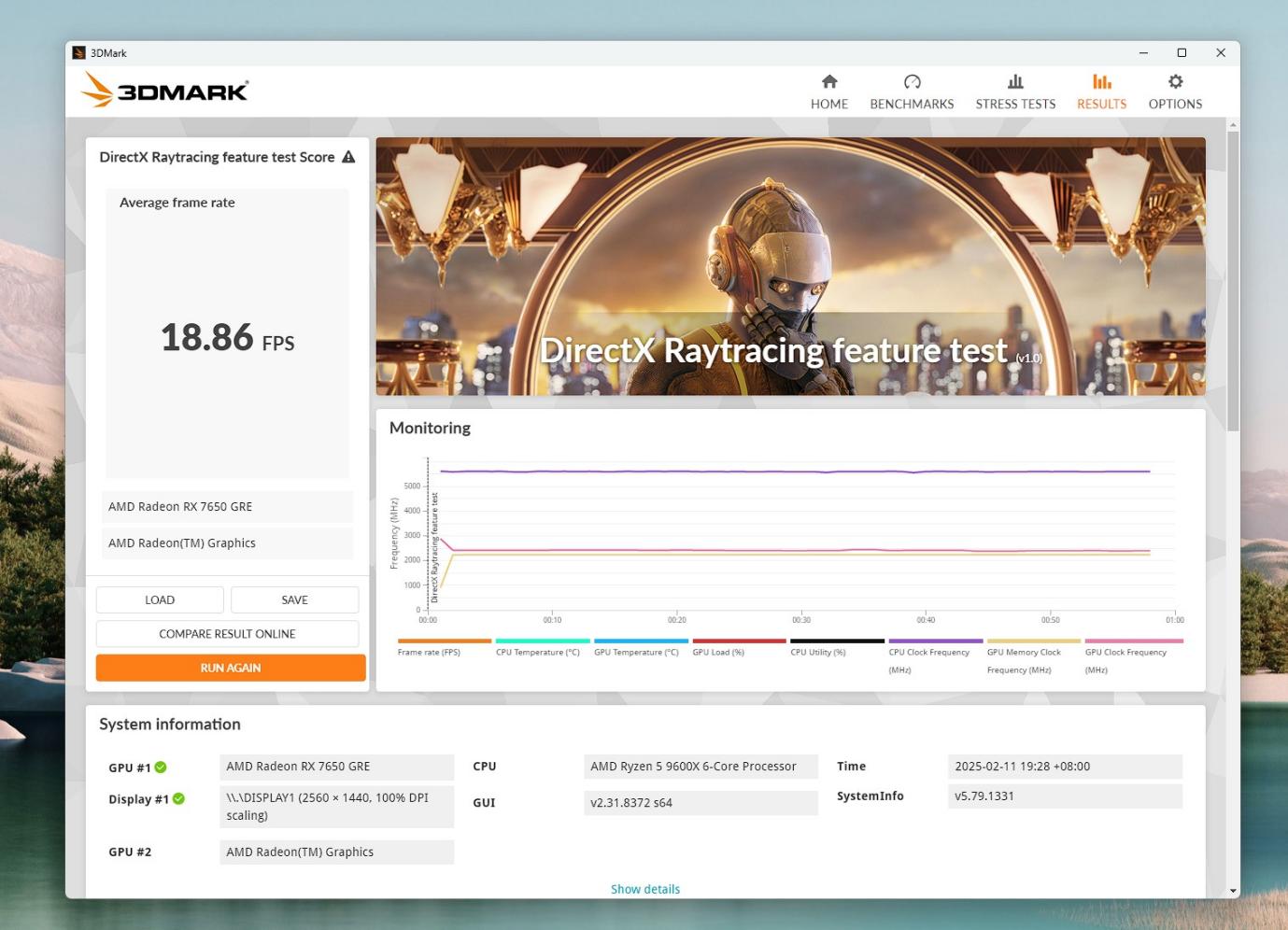Click the Average frame rate label
Screen dimensions: 1288x930
[177, 203]
